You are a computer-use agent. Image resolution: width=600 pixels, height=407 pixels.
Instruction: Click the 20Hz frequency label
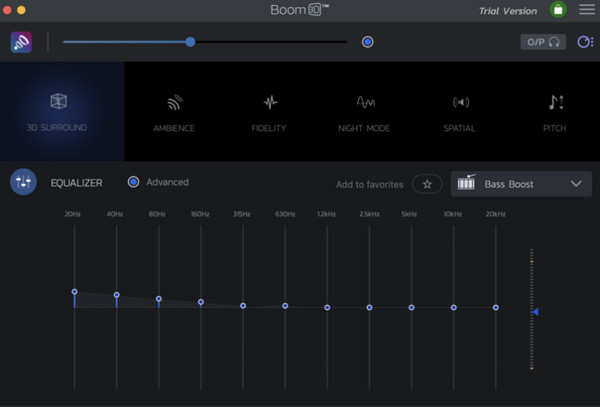73,214
